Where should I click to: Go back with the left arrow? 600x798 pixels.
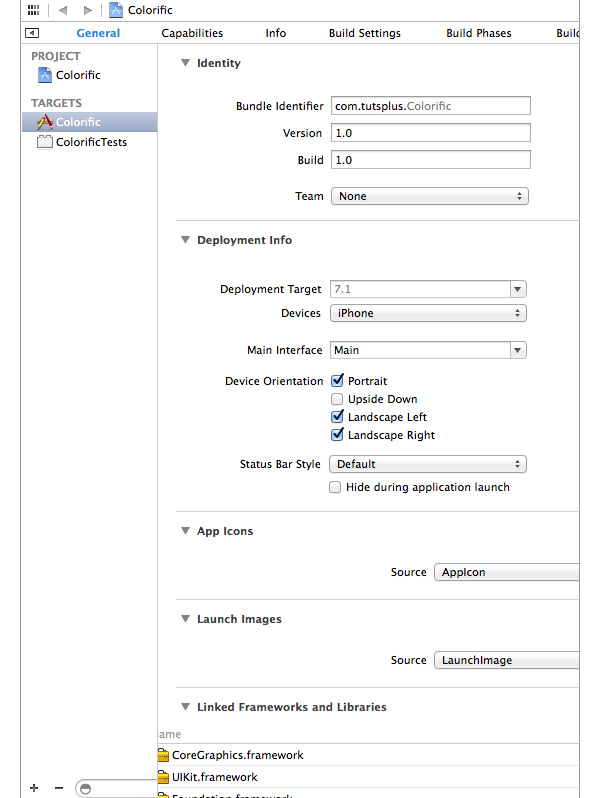[x=63, y=10]
